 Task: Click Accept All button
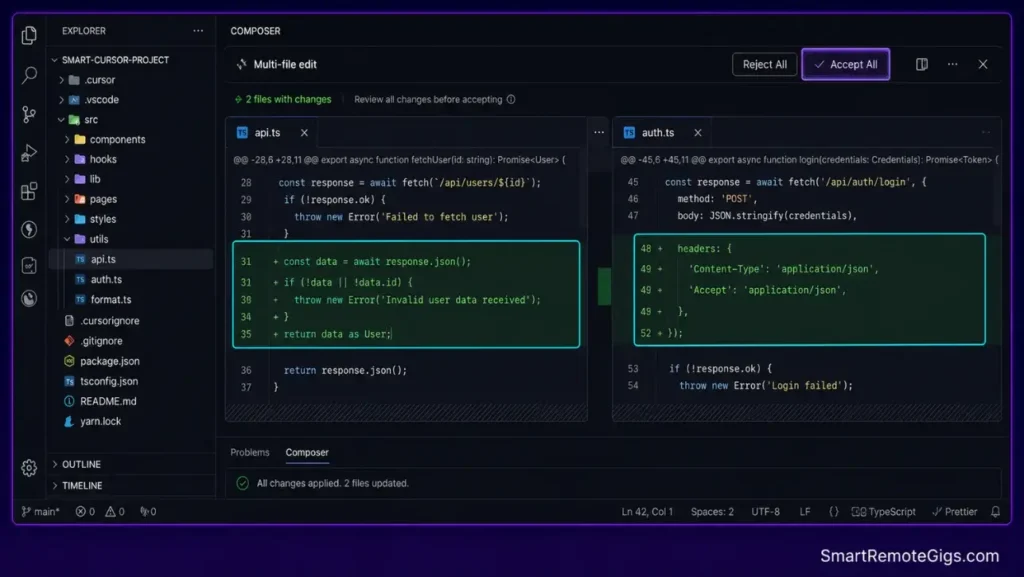coord(845,64)
